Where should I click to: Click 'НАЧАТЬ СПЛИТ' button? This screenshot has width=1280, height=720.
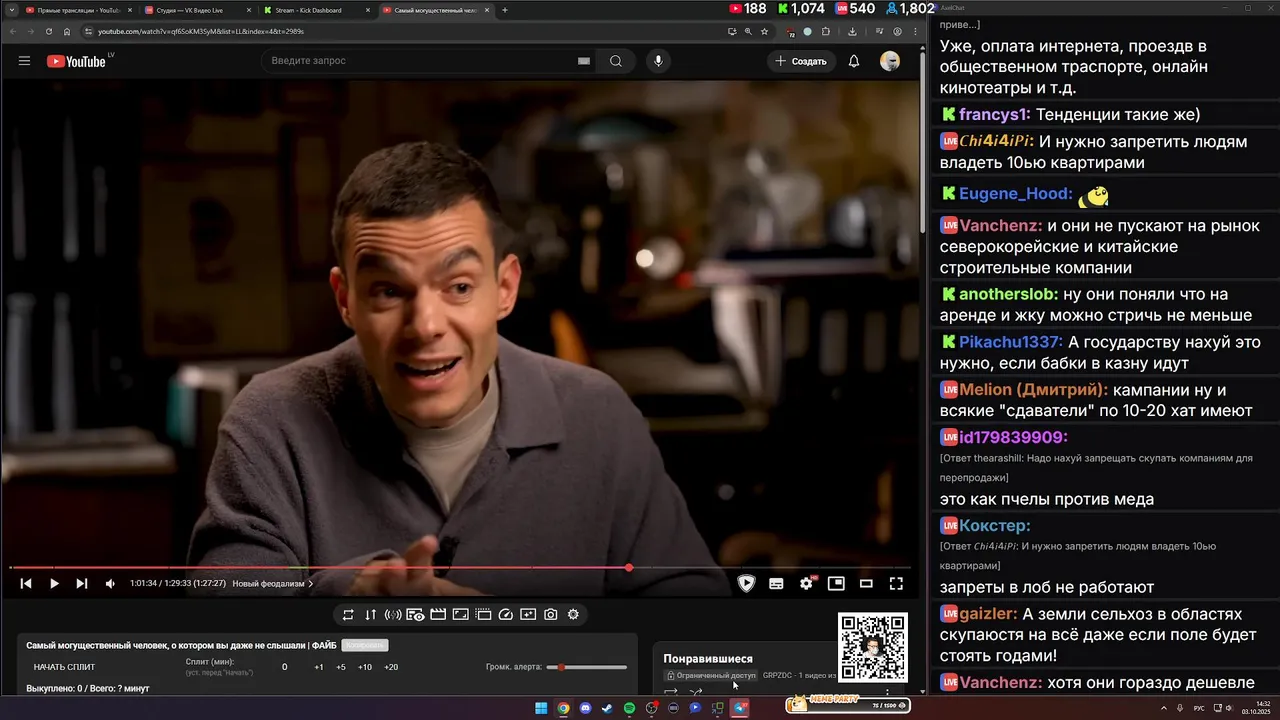65,667
